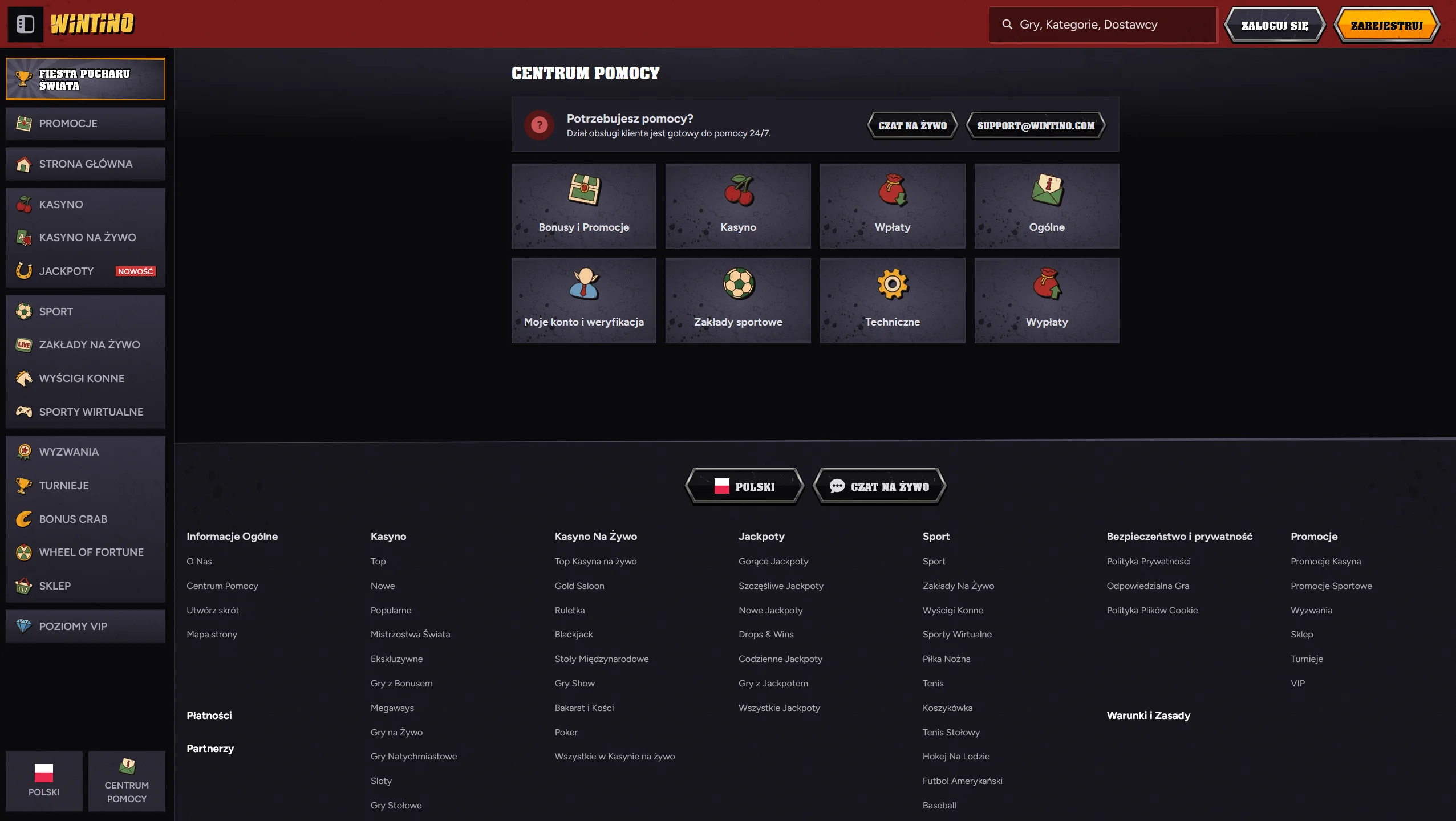Viewport: 1456px width, 821px height.
Task: Click the trophy icon for Fiesta Pucharu Świata
Action: pyautogui.click(x=23, y=79)
